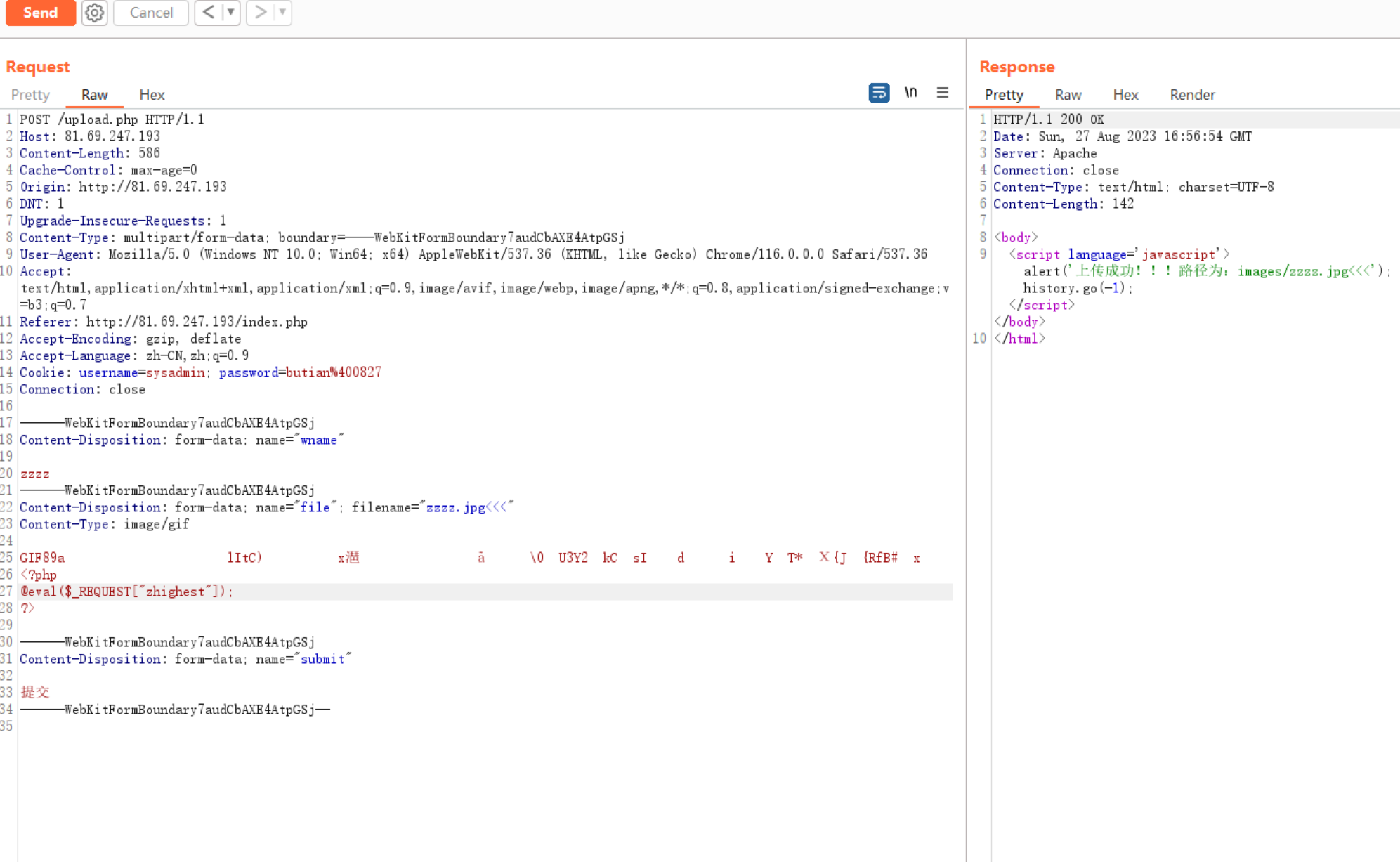
Task: Select the request Raw tab
Action: (94, 95)
